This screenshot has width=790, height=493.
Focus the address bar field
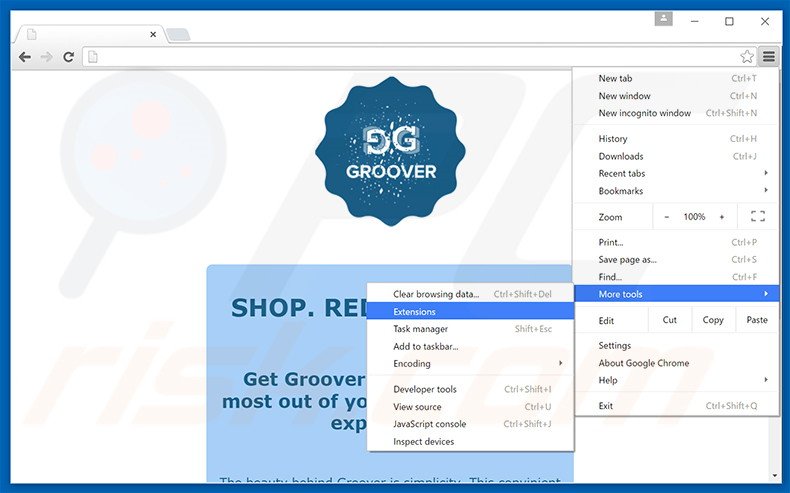(418, 57)
